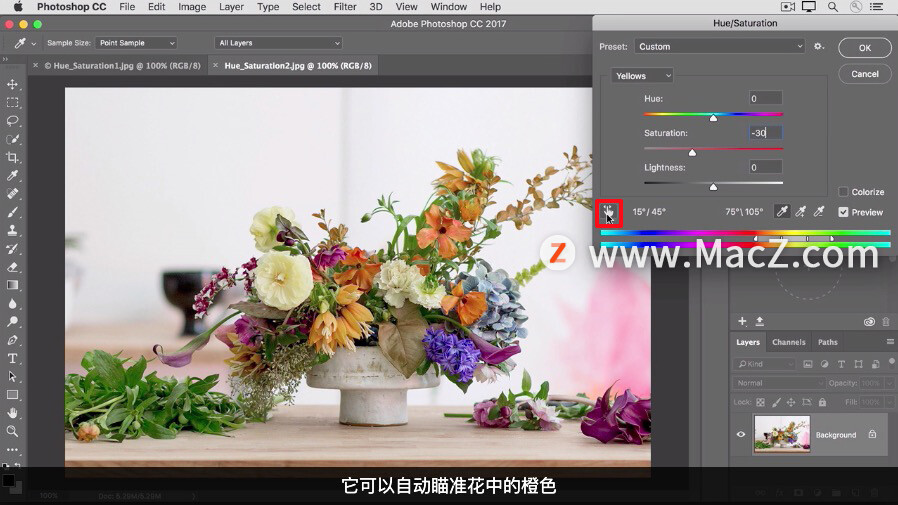Image resolution: width=898 pixels, height=505 pixels.
Task: Select the Rectangular Marquee tool
Action: click(12, 102)
